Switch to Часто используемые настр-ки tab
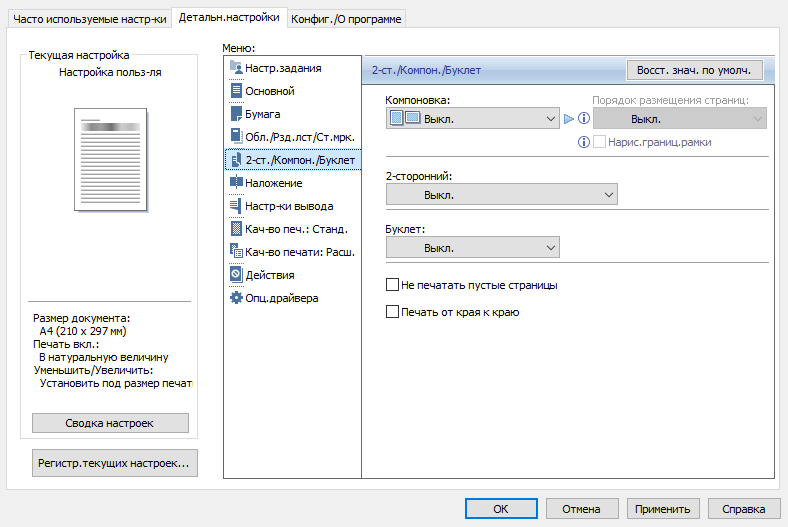Viewport: 788px width, 527px height. coord(89,20)
